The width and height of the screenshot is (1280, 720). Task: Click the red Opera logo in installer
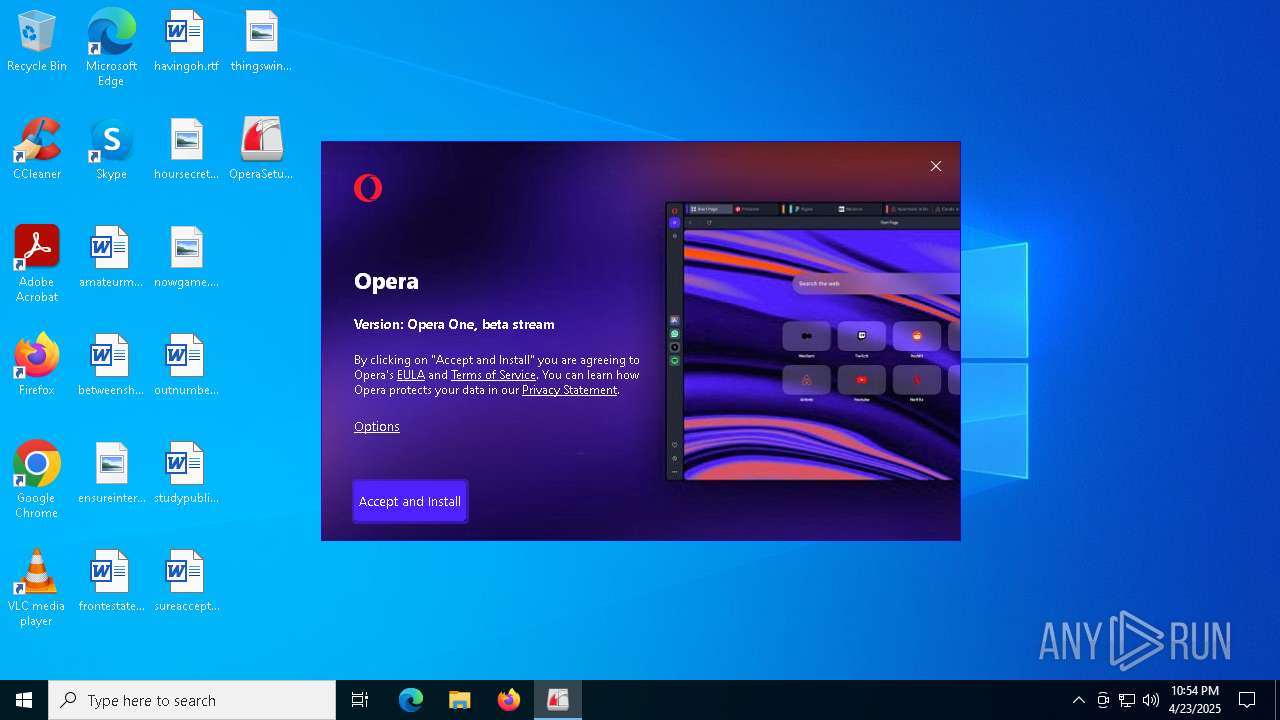click(x=368, y=188)
